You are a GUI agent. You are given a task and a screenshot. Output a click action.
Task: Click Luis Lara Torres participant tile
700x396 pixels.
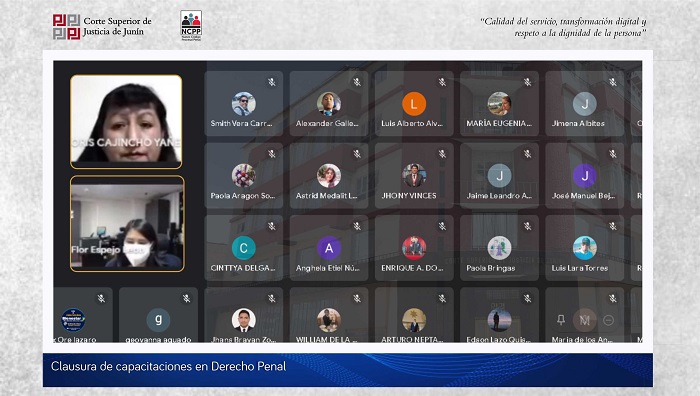point(584,248)
